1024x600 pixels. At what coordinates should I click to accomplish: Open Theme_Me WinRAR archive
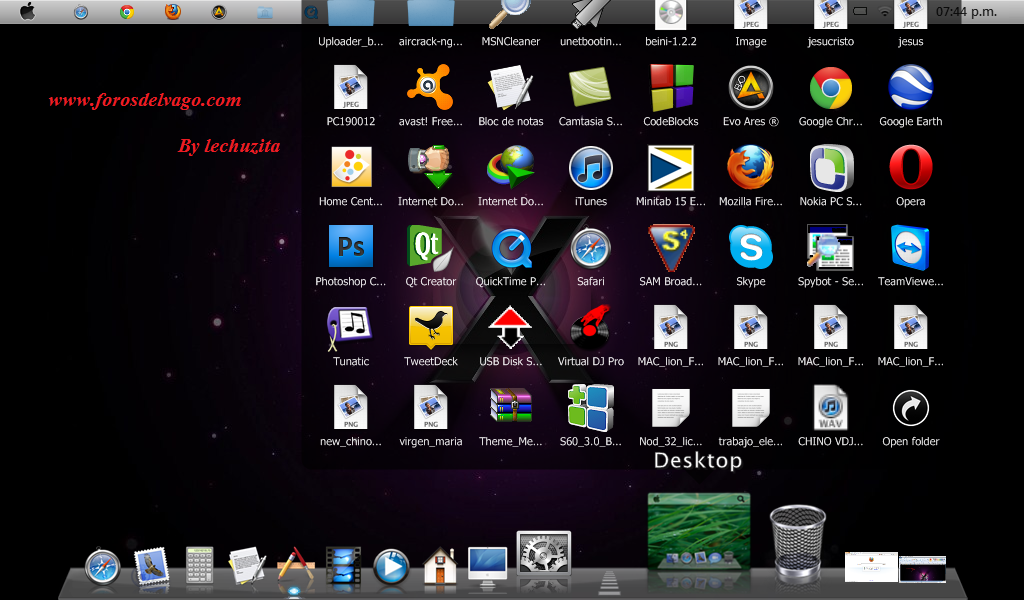coord(511,406)
